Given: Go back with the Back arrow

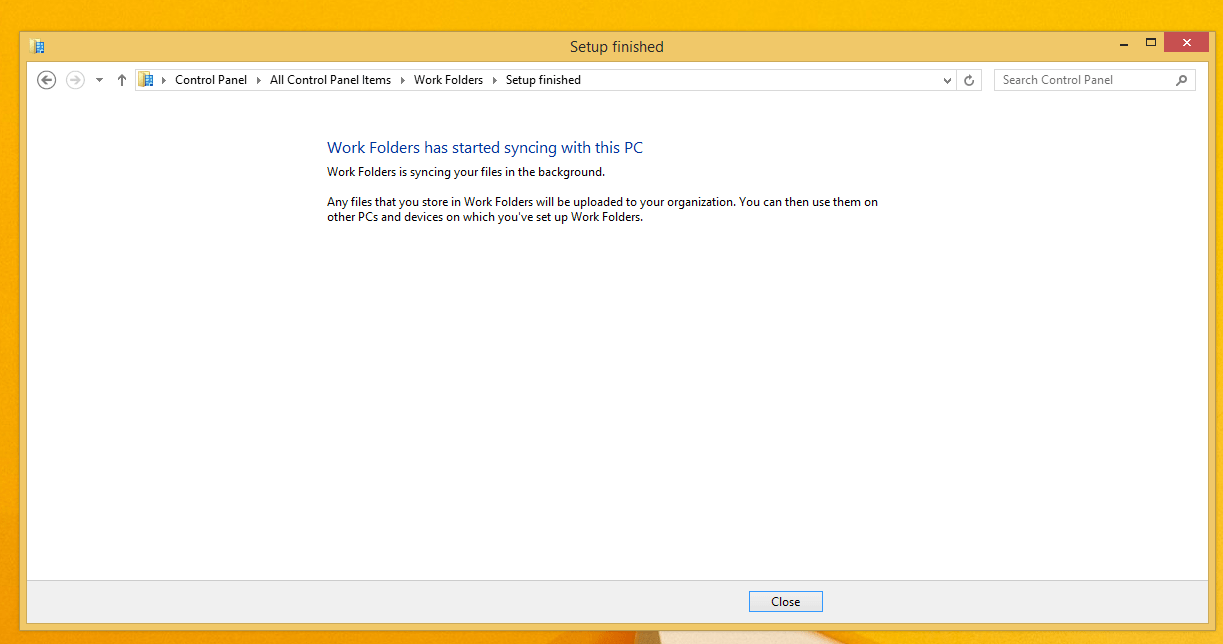Looking at the screenshot, I should (46, 80).
